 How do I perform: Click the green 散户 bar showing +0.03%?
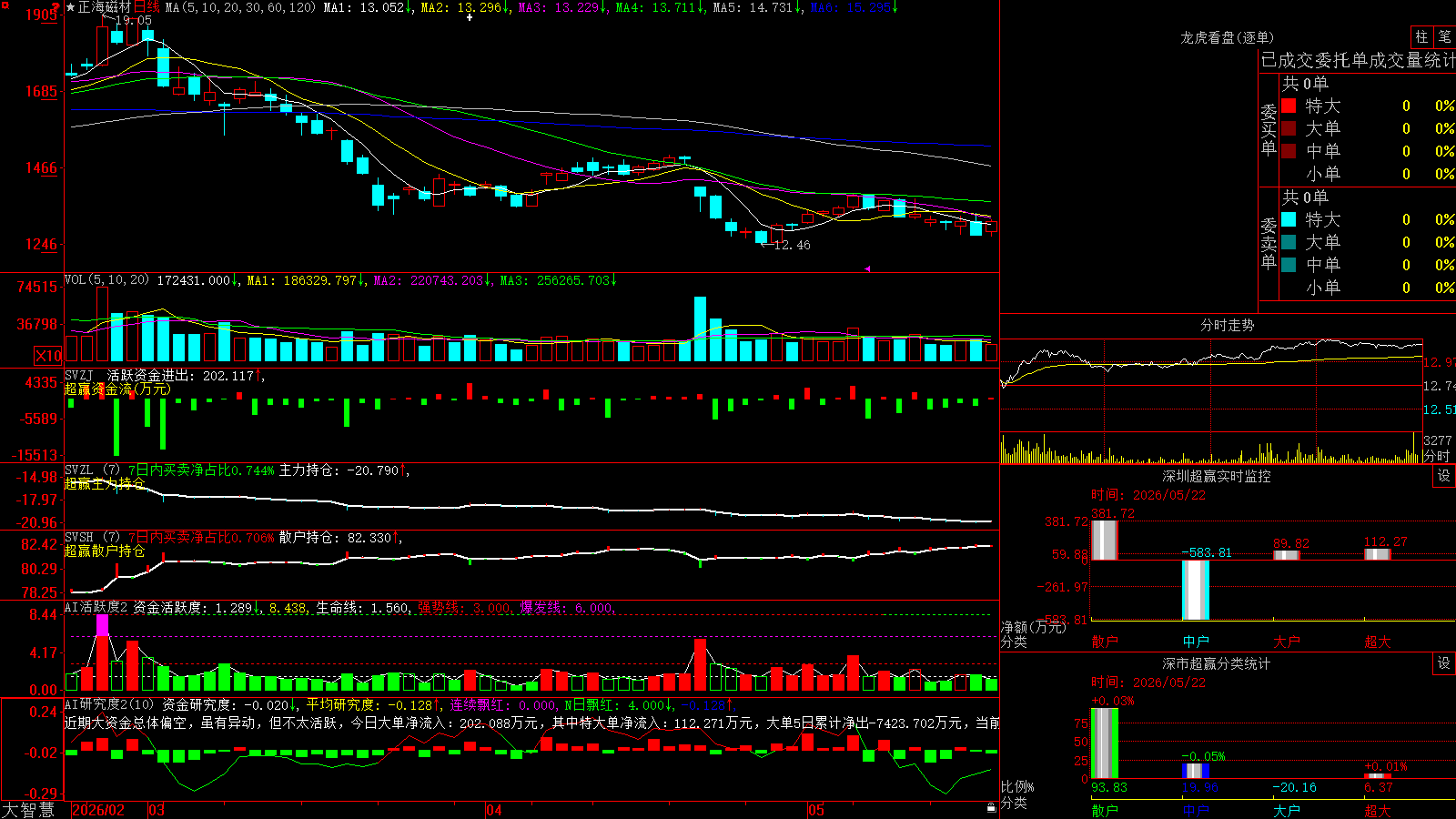[1104, 743]
